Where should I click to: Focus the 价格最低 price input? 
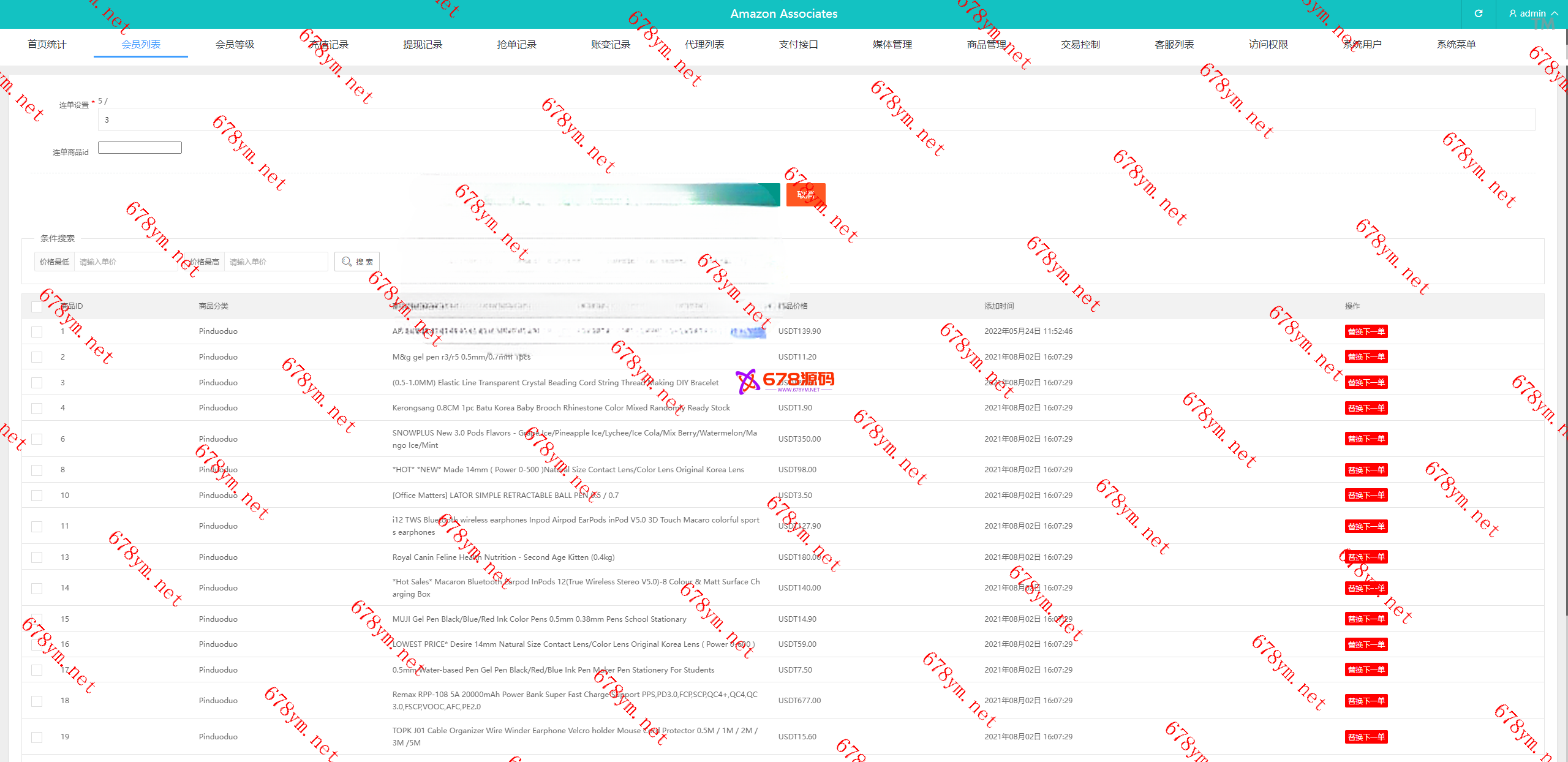(x=126, y=262)
